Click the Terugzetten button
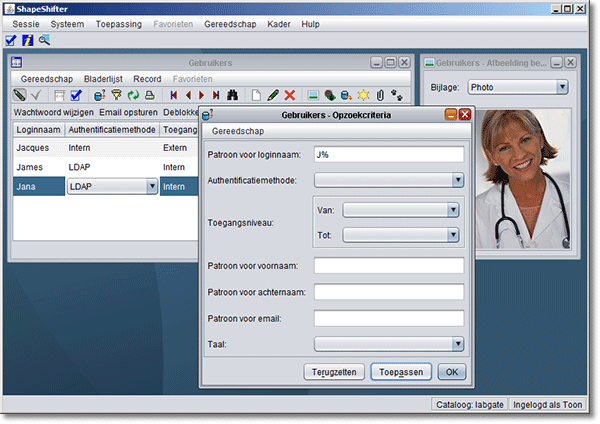The width and height of the screenshot is (600, 424). click(334, 372)
